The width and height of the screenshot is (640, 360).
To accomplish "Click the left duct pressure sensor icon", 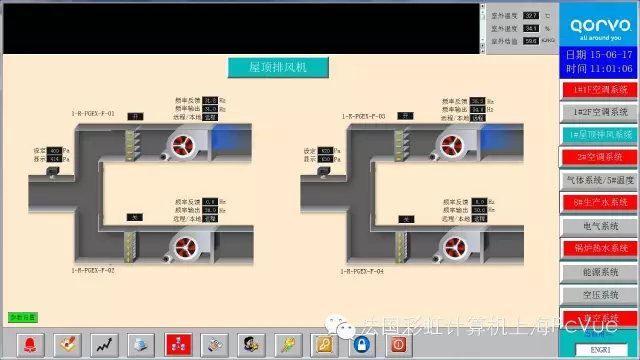I will pos(53,171).
